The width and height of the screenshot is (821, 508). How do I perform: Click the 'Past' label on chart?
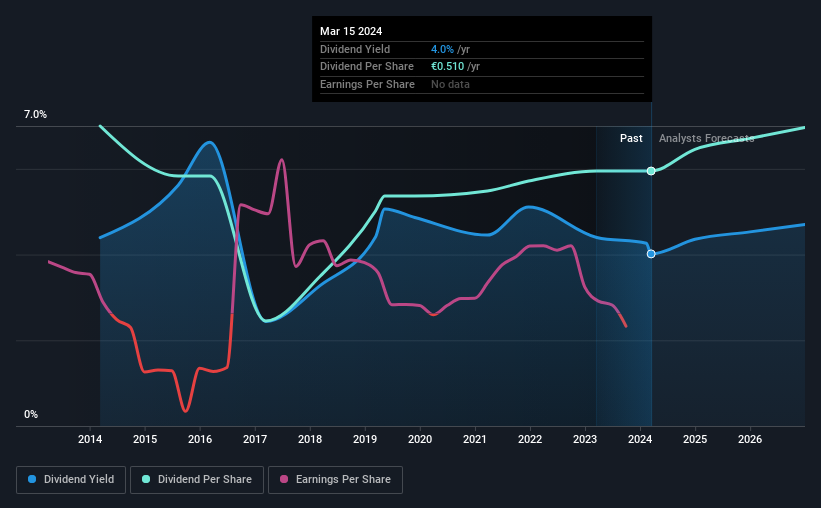click(631, 138)
